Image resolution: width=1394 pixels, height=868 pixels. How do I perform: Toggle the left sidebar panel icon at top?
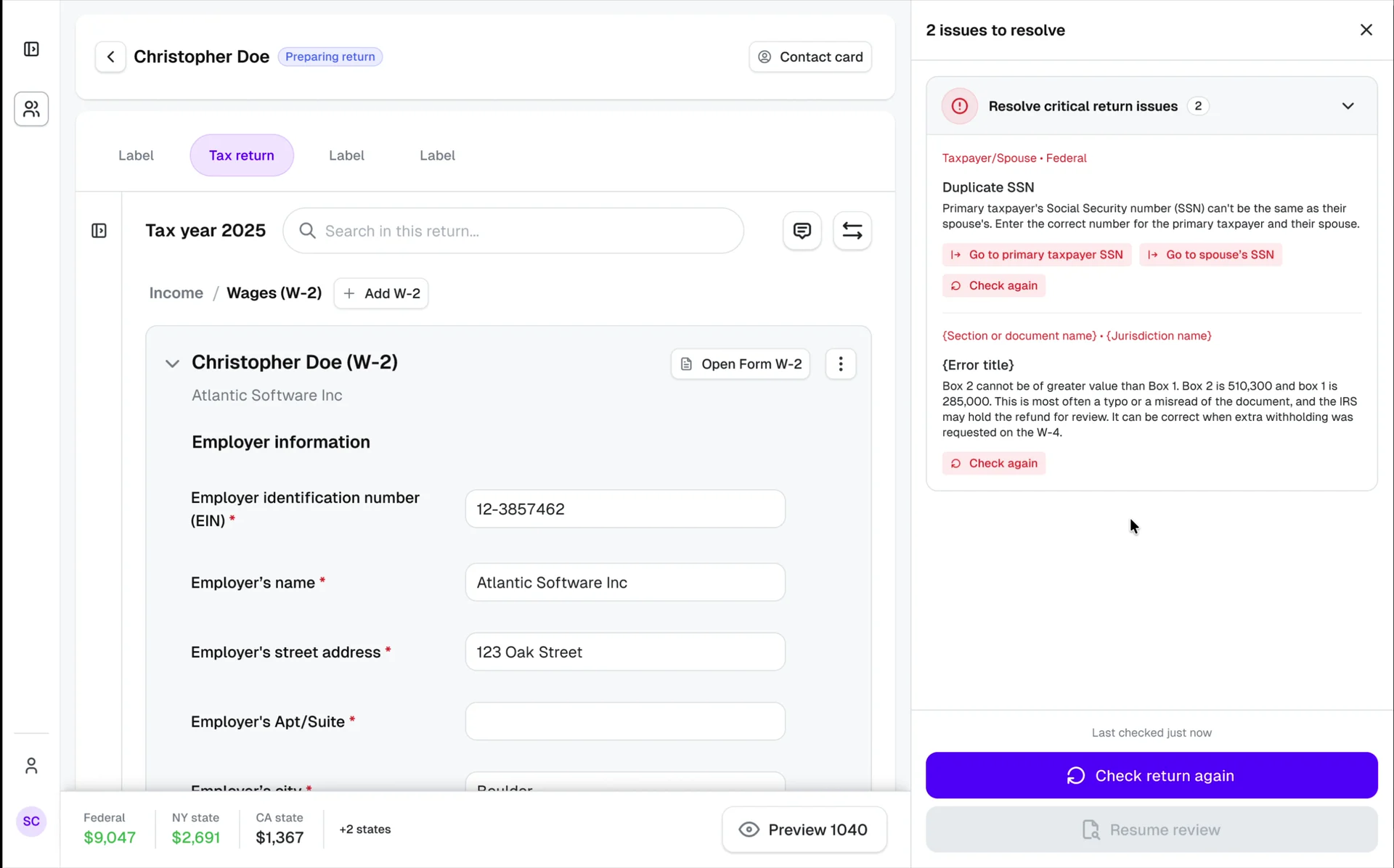pyautogui.click(x=31, y=49)
